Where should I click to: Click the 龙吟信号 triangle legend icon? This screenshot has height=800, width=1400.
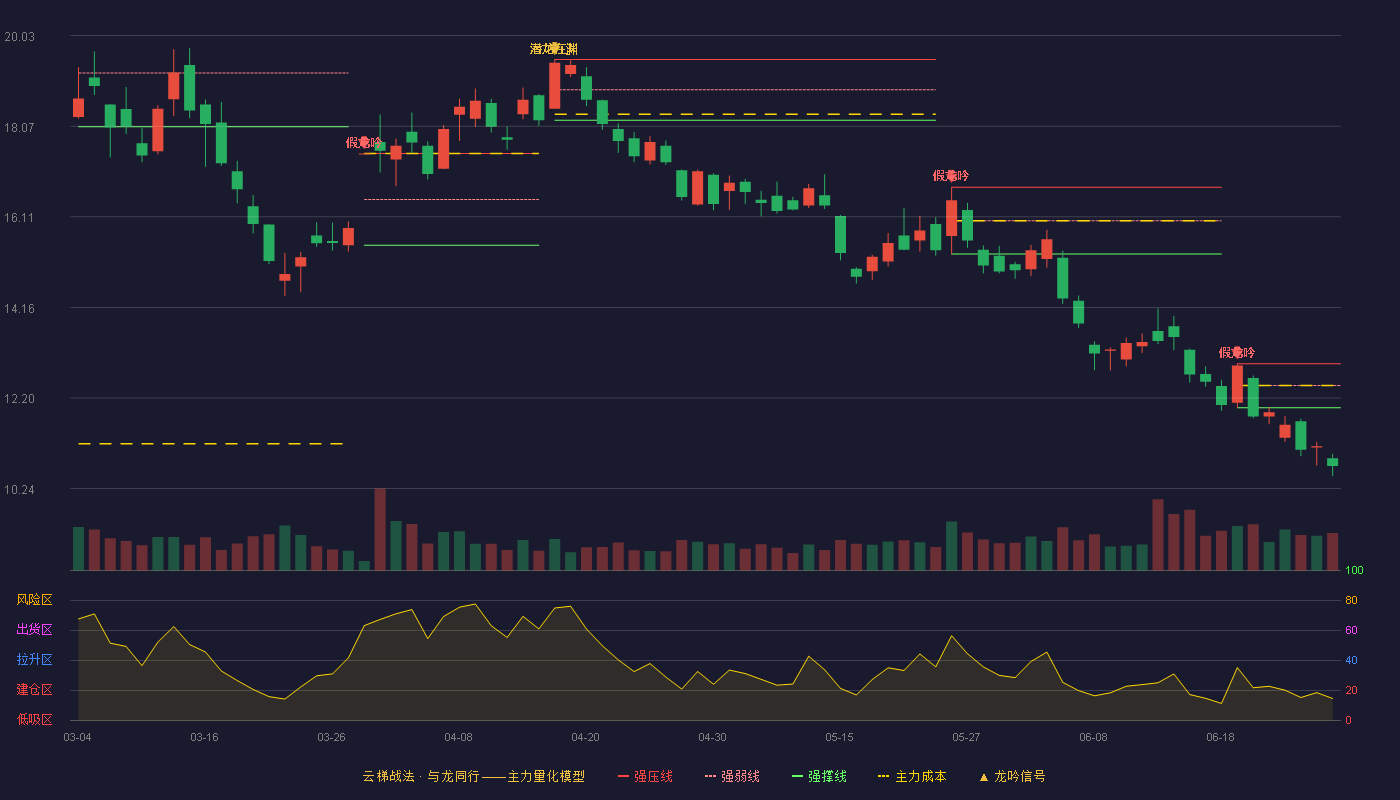983,777
